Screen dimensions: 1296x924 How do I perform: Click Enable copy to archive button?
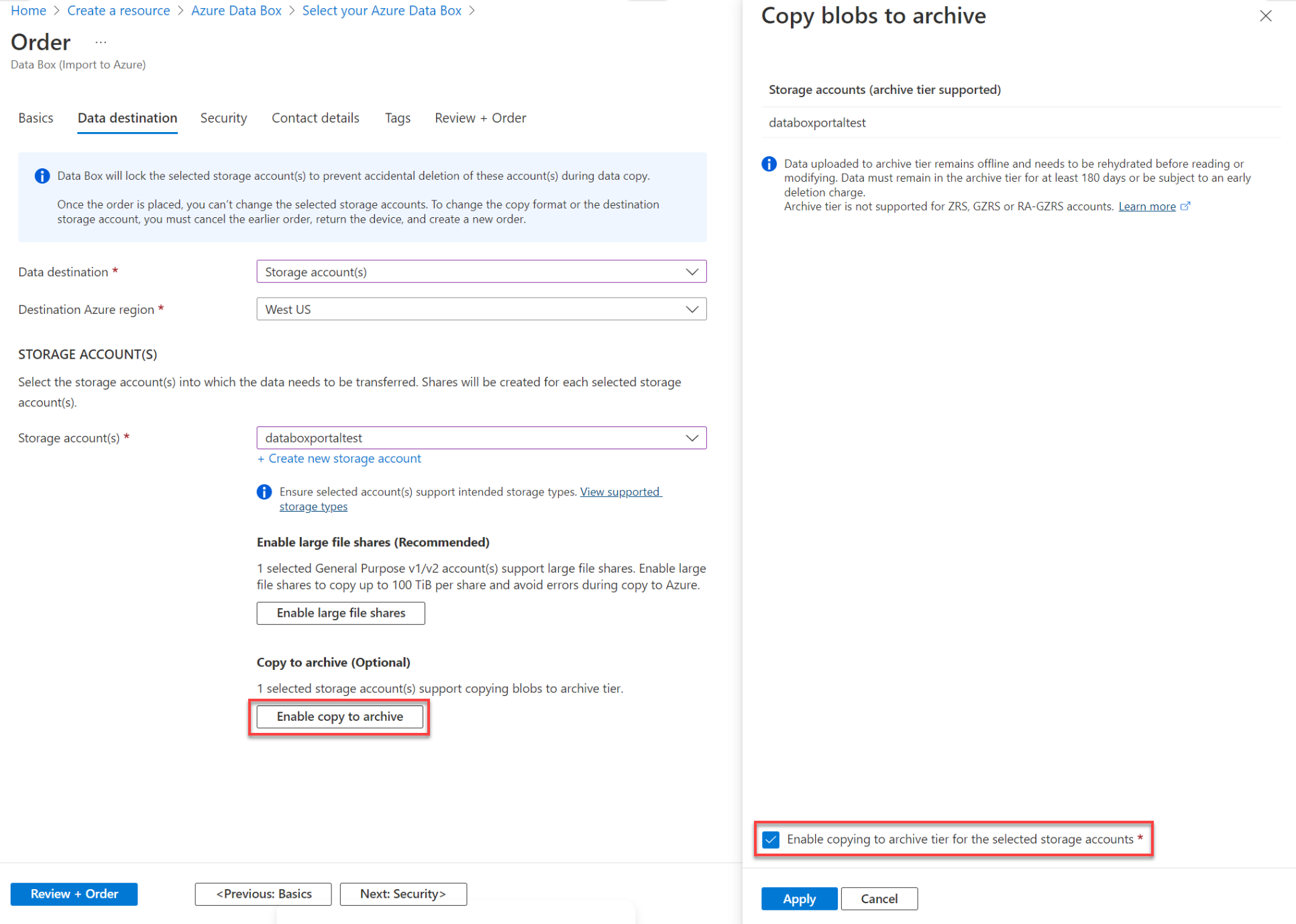point(339,716)
